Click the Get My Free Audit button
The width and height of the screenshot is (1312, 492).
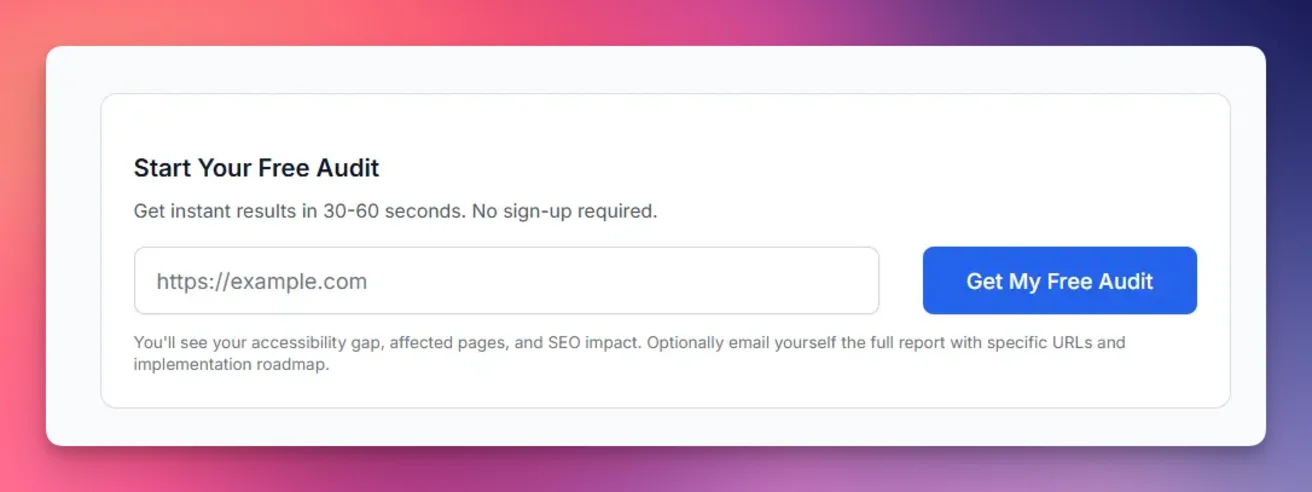point(1059,281)
